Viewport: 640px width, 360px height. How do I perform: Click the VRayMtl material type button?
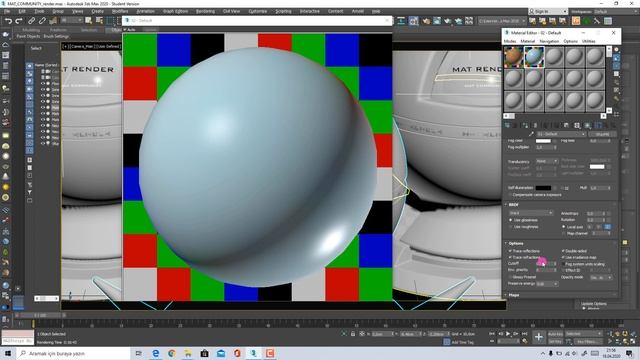[x=602, y=134]
